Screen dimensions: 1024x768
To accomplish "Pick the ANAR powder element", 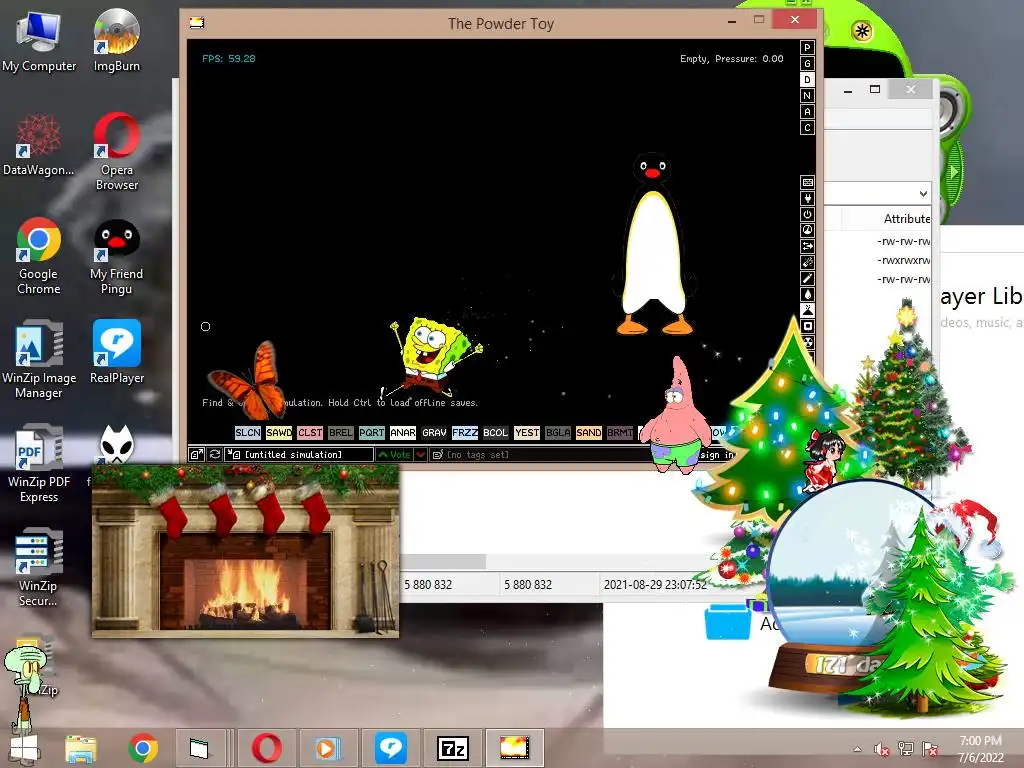I will tap(402, 432).
